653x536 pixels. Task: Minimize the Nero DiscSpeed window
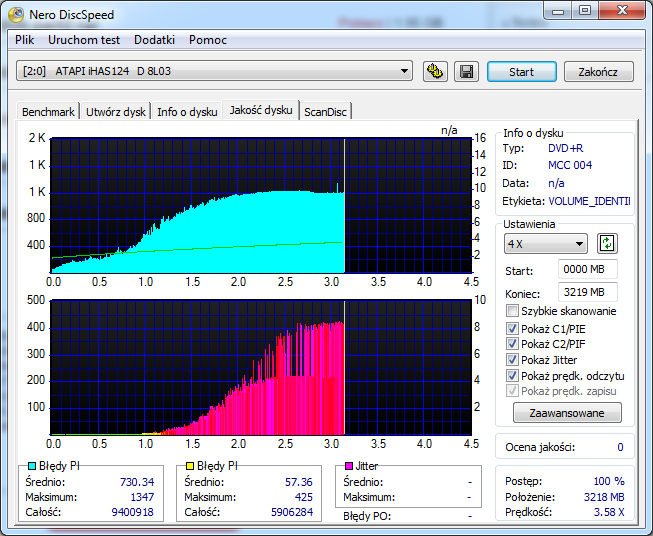coord(558,10)
